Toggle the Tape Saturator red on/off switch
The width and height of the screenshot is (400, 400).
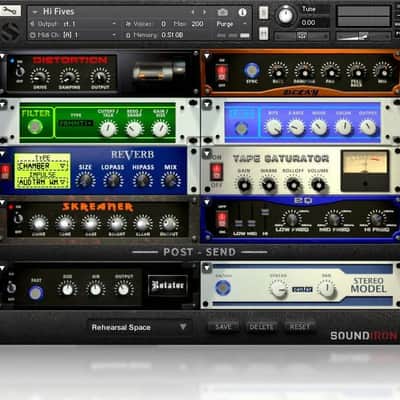pos(216,171)
